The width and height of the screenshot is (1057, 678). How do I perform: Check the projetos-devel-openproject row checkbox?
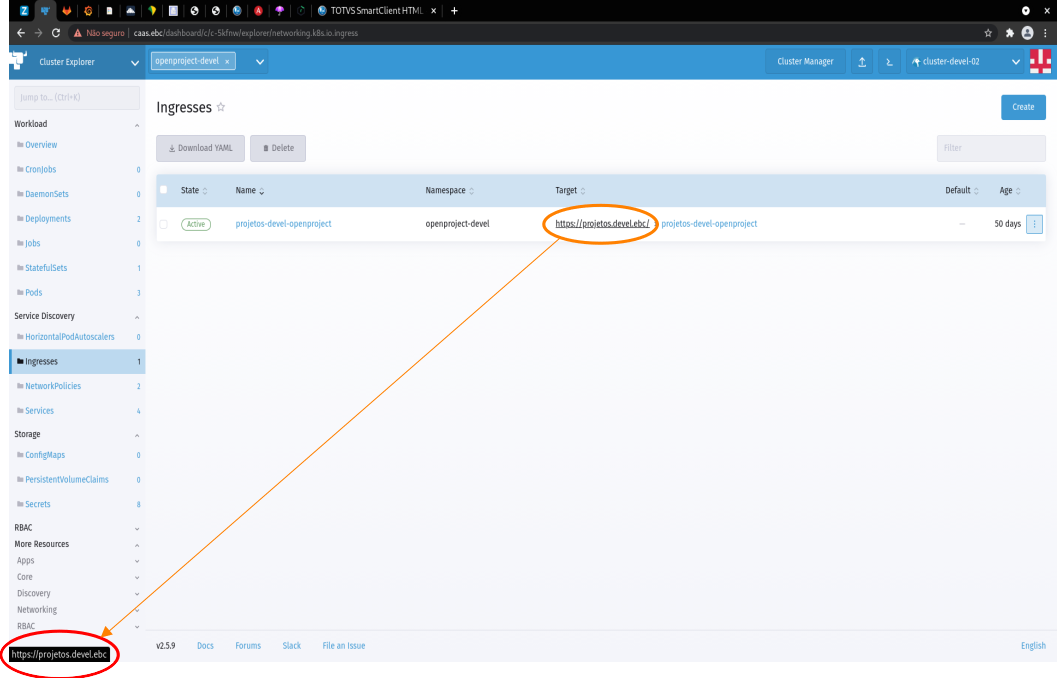point(164,224)
